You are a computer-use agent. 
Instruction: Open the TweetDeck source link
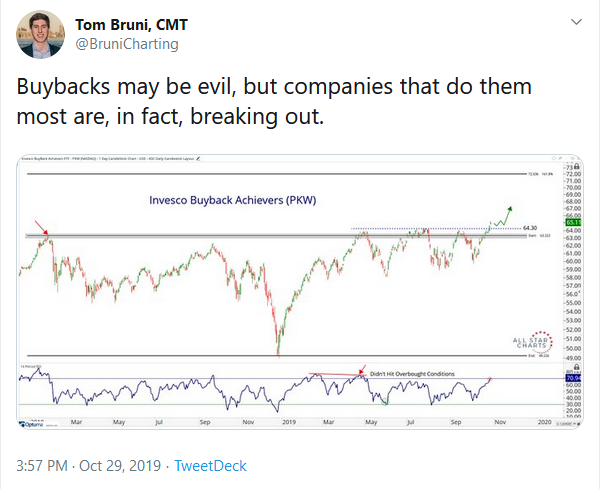point(211,466)
